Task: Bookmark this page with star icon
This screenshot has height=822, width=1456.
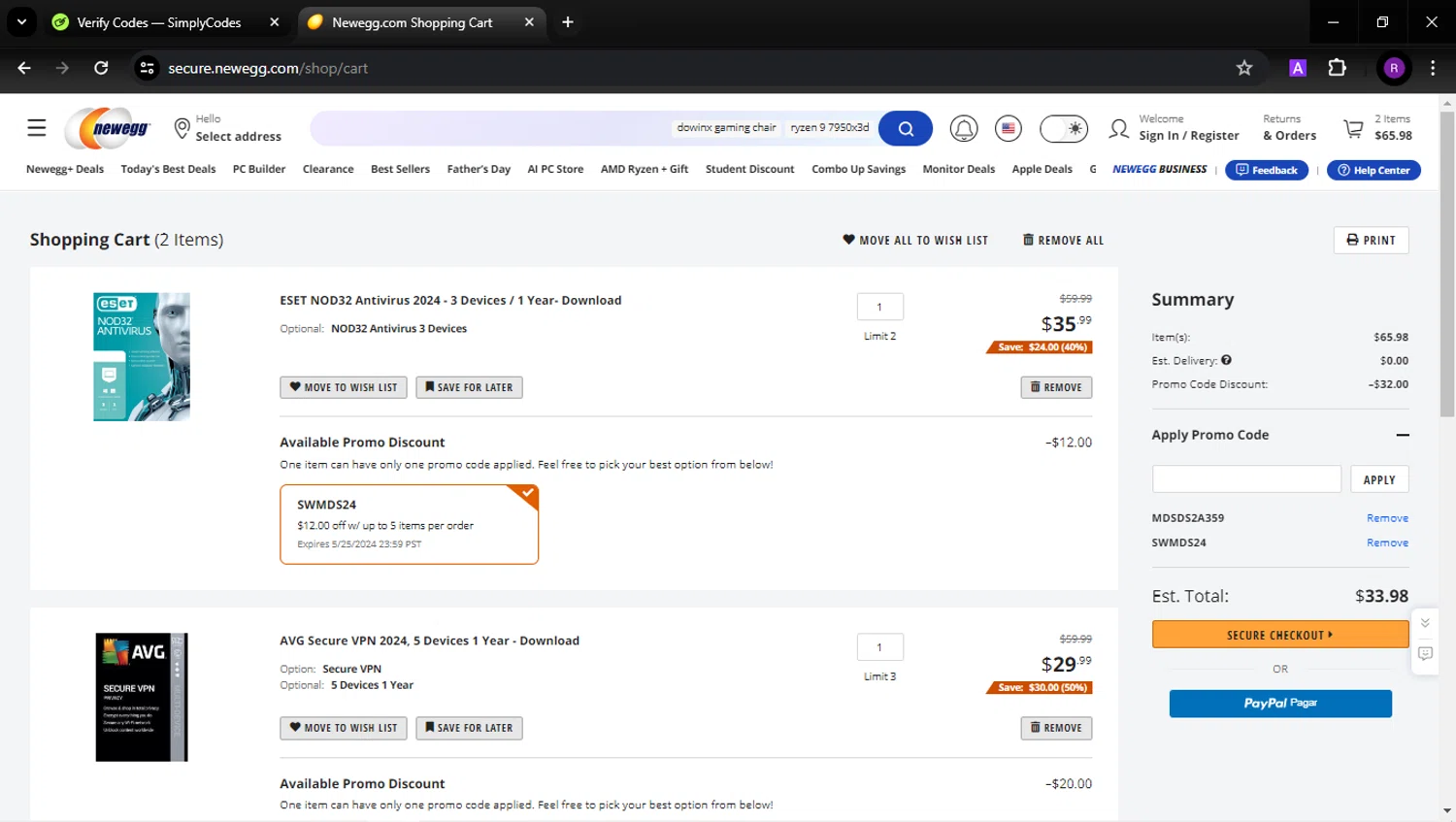Action: 1244,68
